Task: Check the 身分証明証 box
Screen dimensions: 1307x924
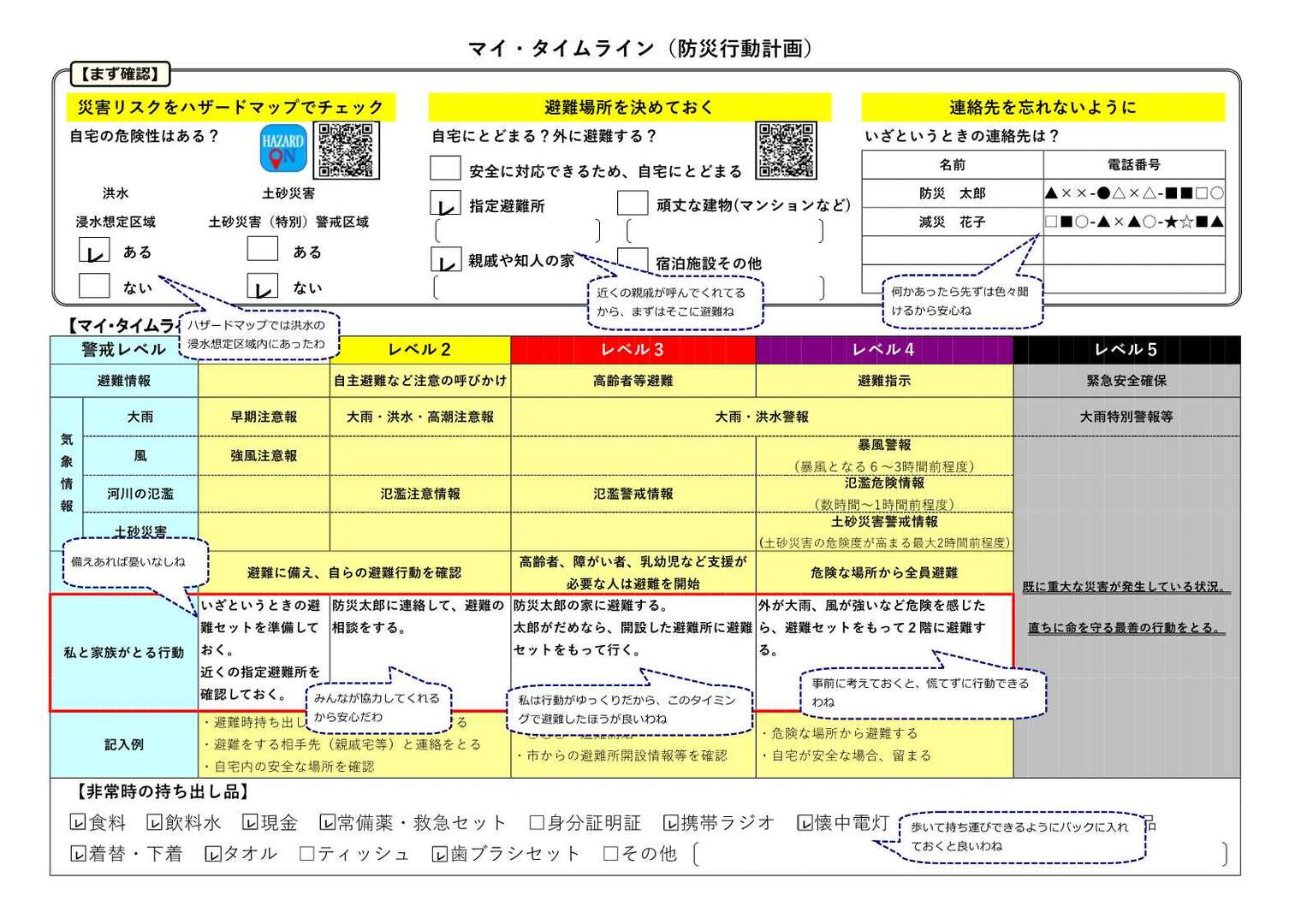Action: (x=537, y=823)
